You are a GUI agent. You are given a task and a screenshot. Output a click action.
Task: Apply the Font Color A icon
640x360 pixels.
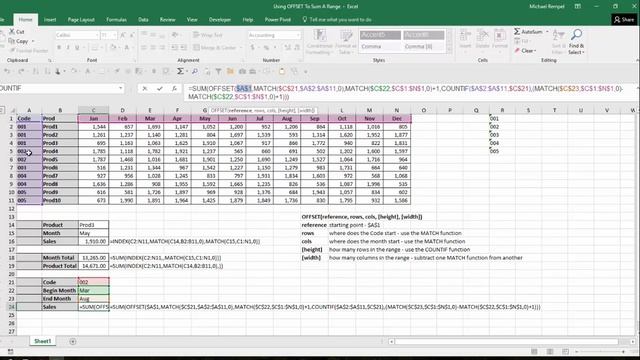click(x=127, y=48)
